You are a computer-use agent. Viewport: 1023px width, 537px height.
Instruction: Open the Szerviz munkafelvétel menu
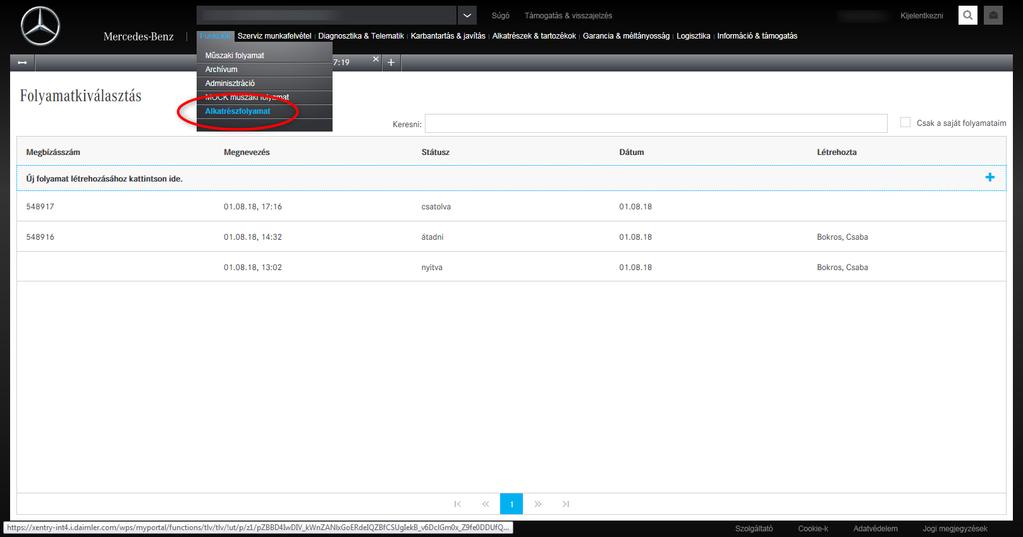coord(274,36)
